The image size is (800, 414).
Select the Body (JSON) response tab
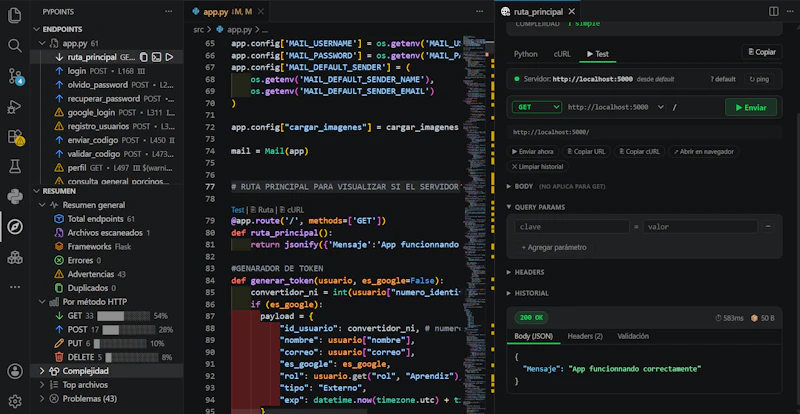tap(533, 336)
